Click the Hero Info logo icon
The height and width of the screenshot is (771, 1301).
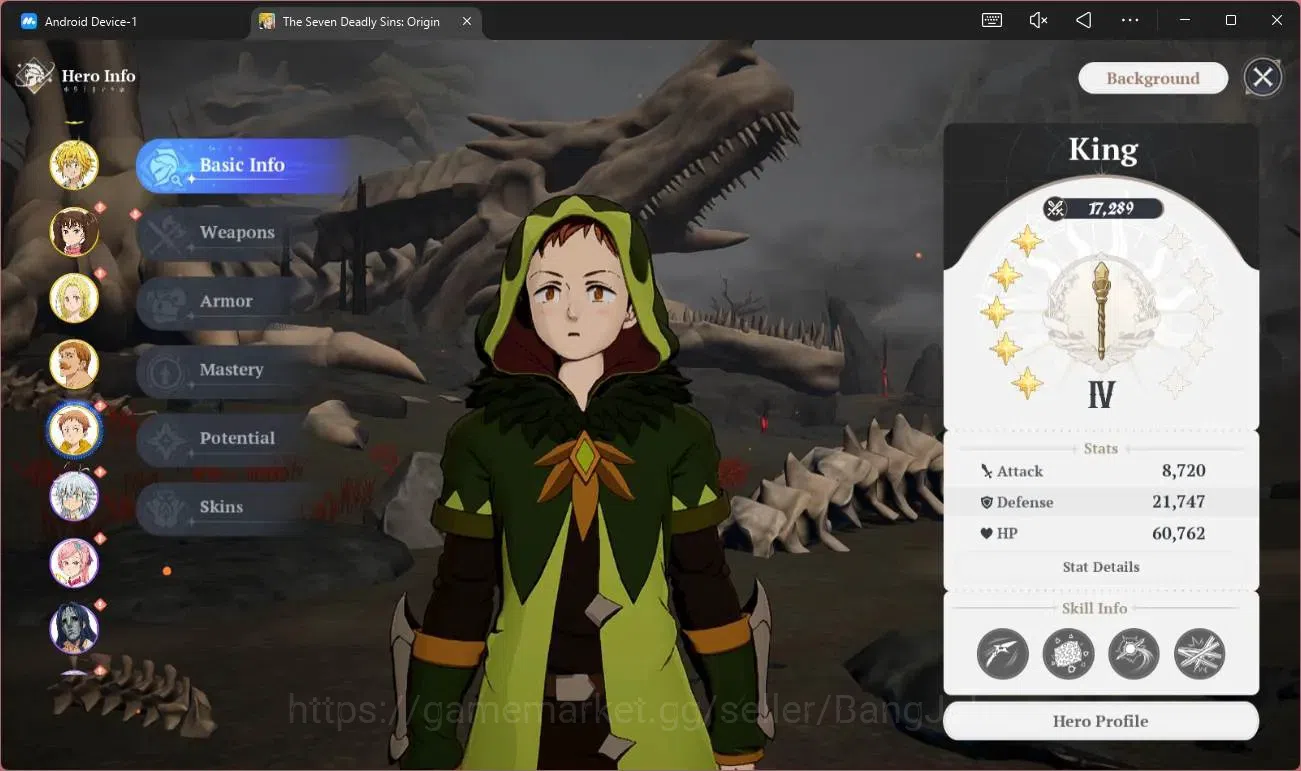click(35, 77)
